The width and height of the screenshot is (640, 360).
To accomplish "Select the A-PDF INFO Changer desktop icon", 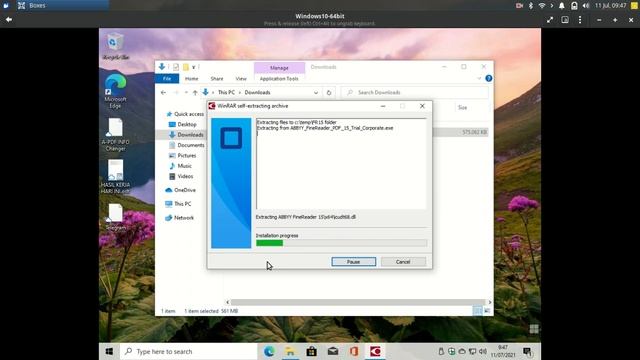I will pos(116,135).
